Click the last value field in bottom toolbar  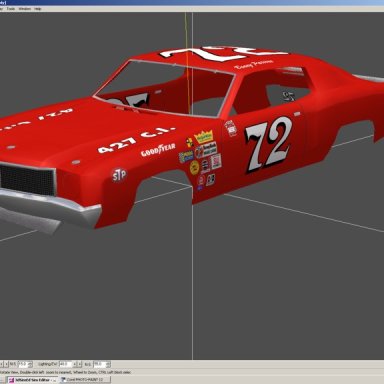100,364
